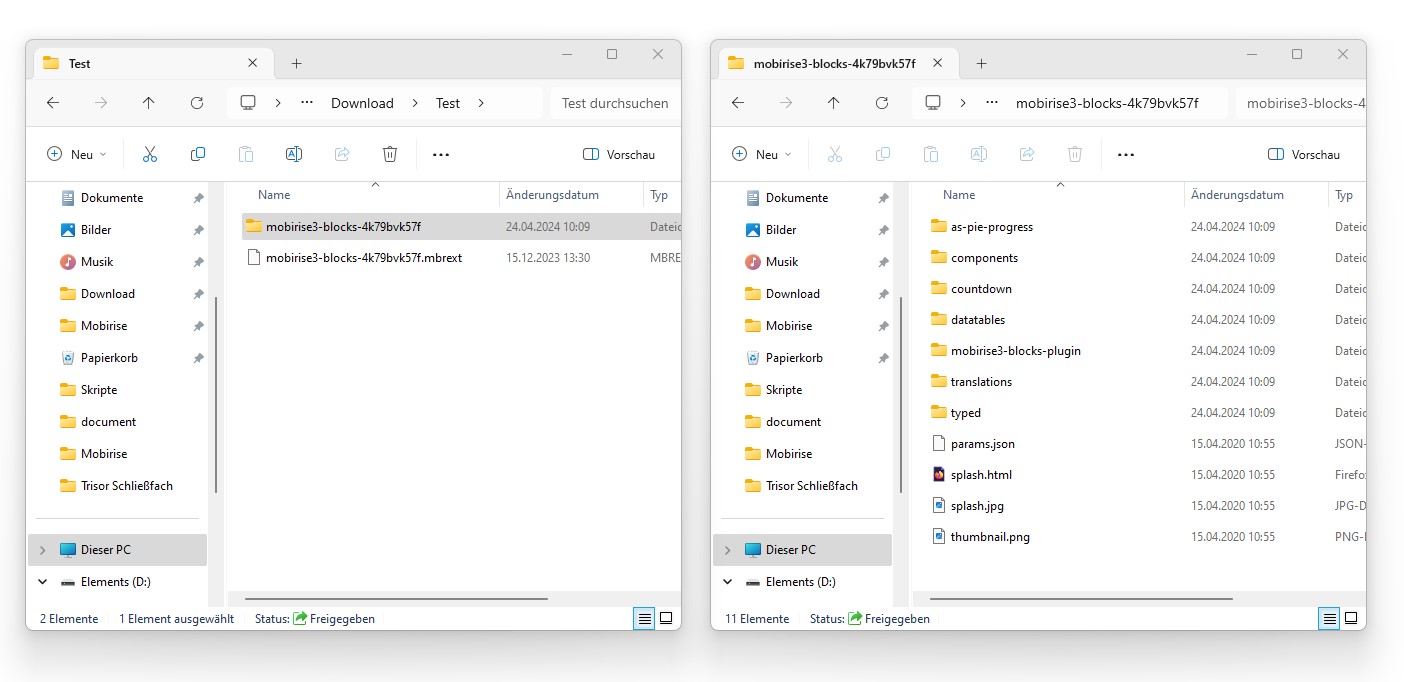The width and height of the screenshot is (1404, 682).
Task: Click Download in the Test window breadcrumb
Action: click(362, 103)
